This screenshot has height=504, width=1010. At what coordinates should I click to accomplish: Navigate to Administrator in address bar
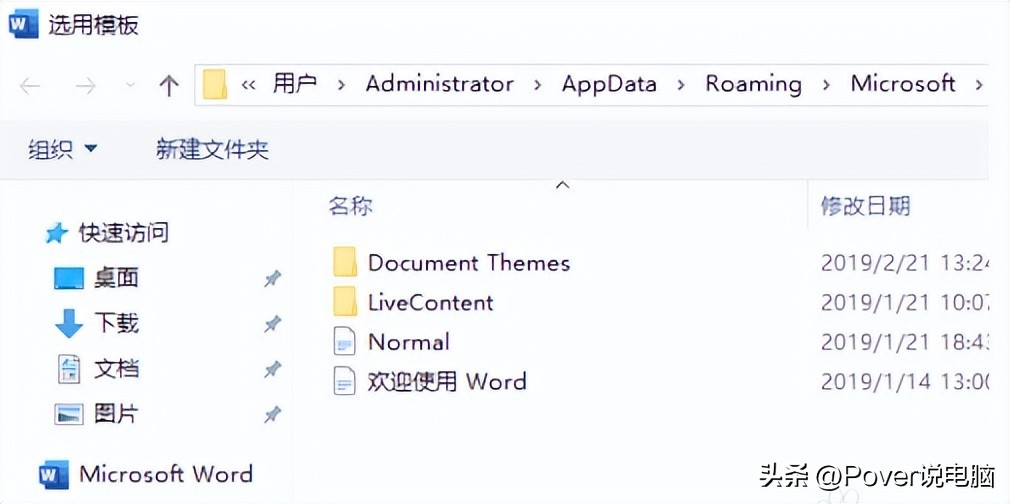440,84
